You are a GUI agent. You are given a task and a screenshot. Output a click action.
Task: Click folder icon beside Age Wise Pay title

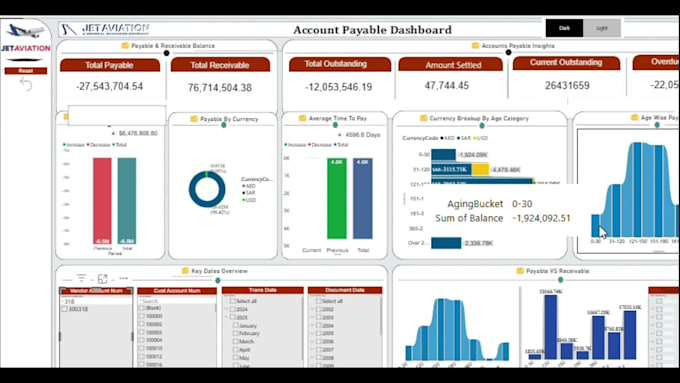tap(634, 118)
